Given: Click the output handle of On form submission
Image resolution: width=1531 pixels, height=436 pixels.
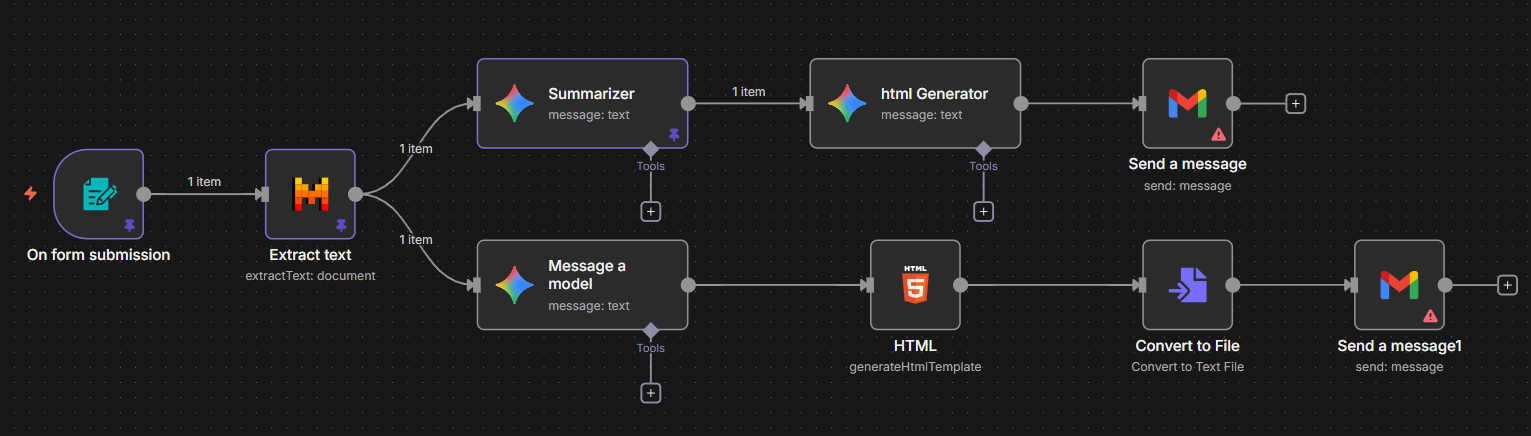Looking at the screenshot, I should [x=143, y=194].
